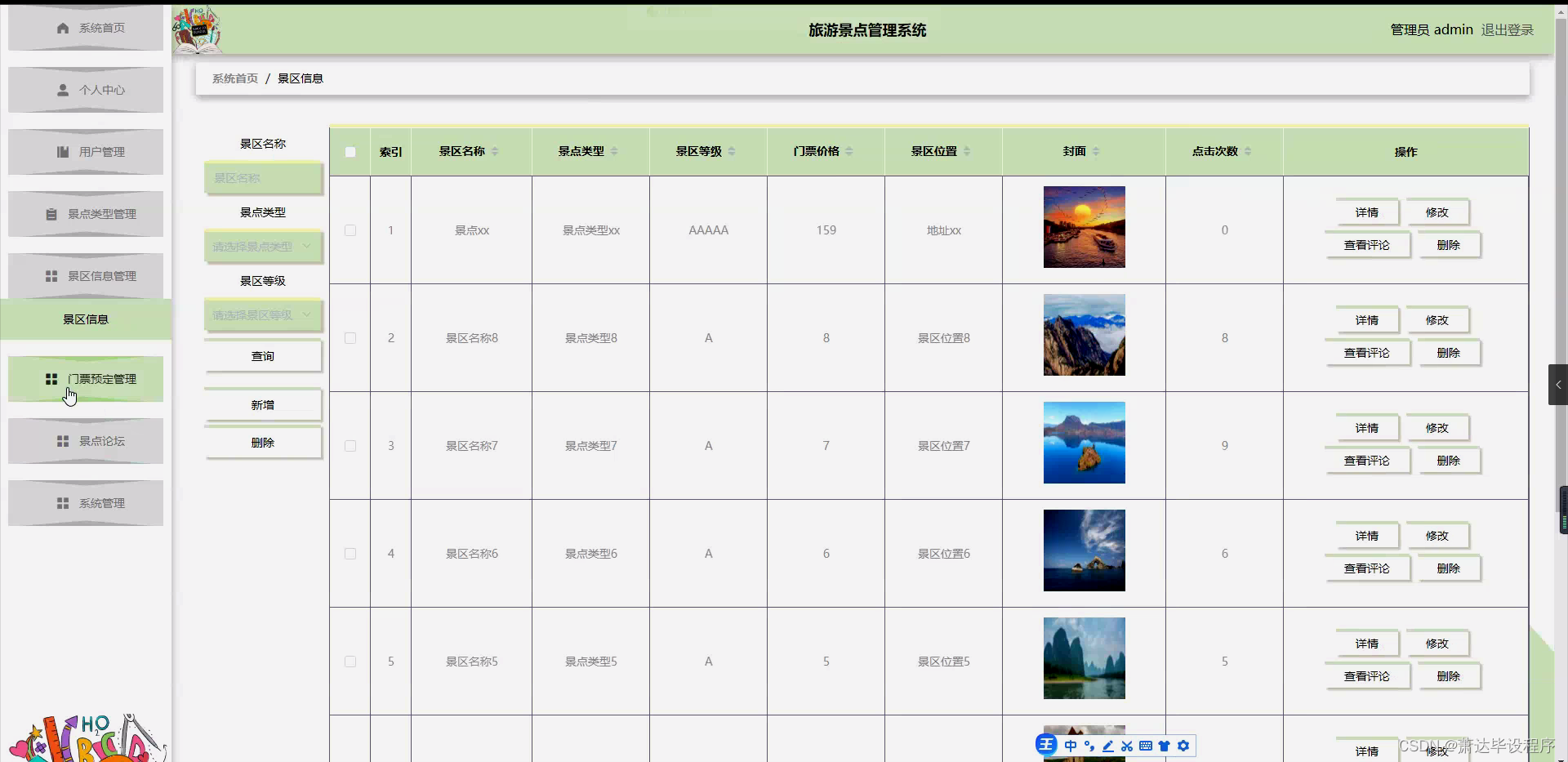Open lake cover thumbnail of 景区名称7

(1085, 443)
